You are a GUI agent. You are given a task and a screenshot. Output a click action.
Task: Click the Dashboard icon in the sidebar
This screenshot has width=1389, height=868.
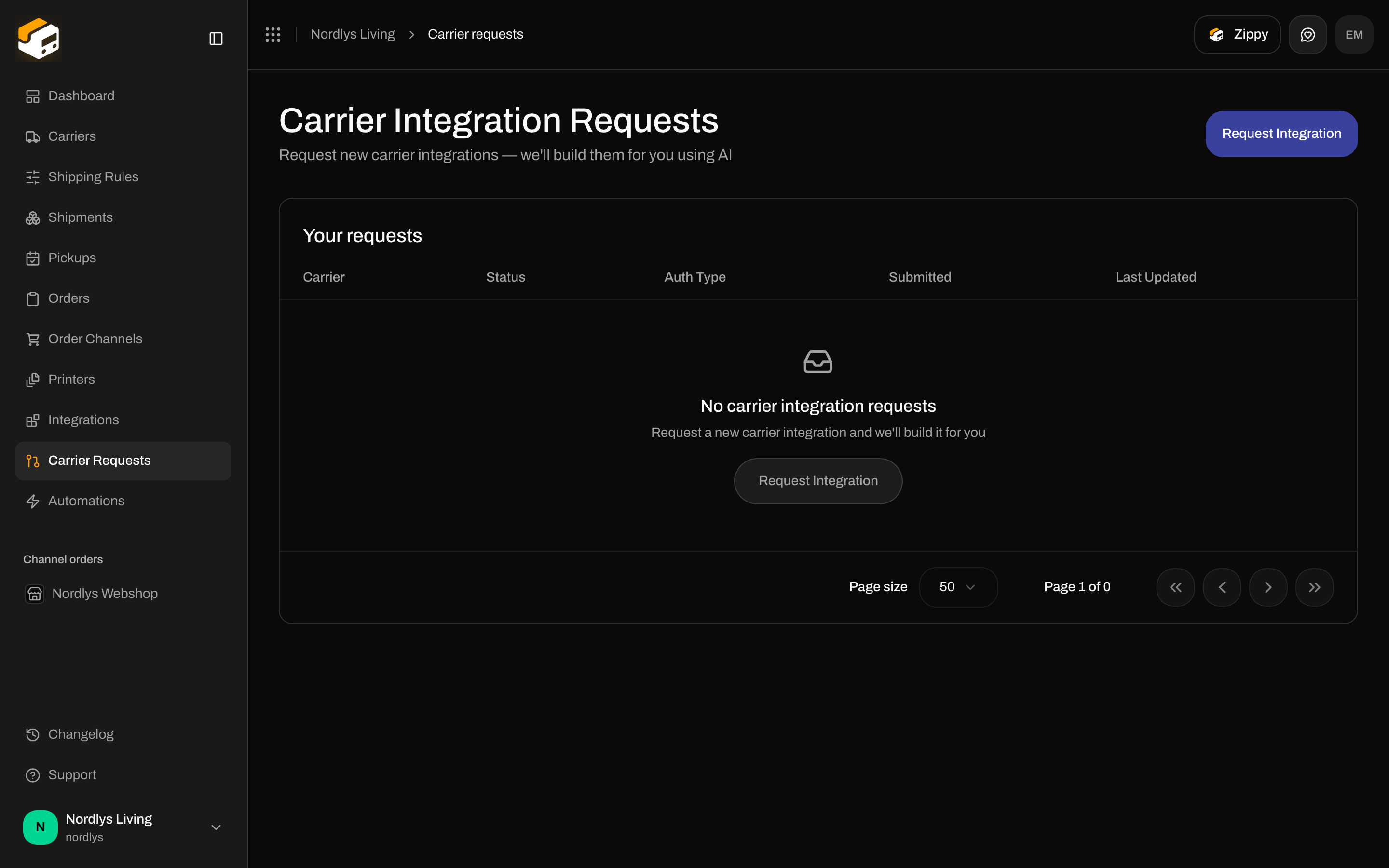(33, 96)
